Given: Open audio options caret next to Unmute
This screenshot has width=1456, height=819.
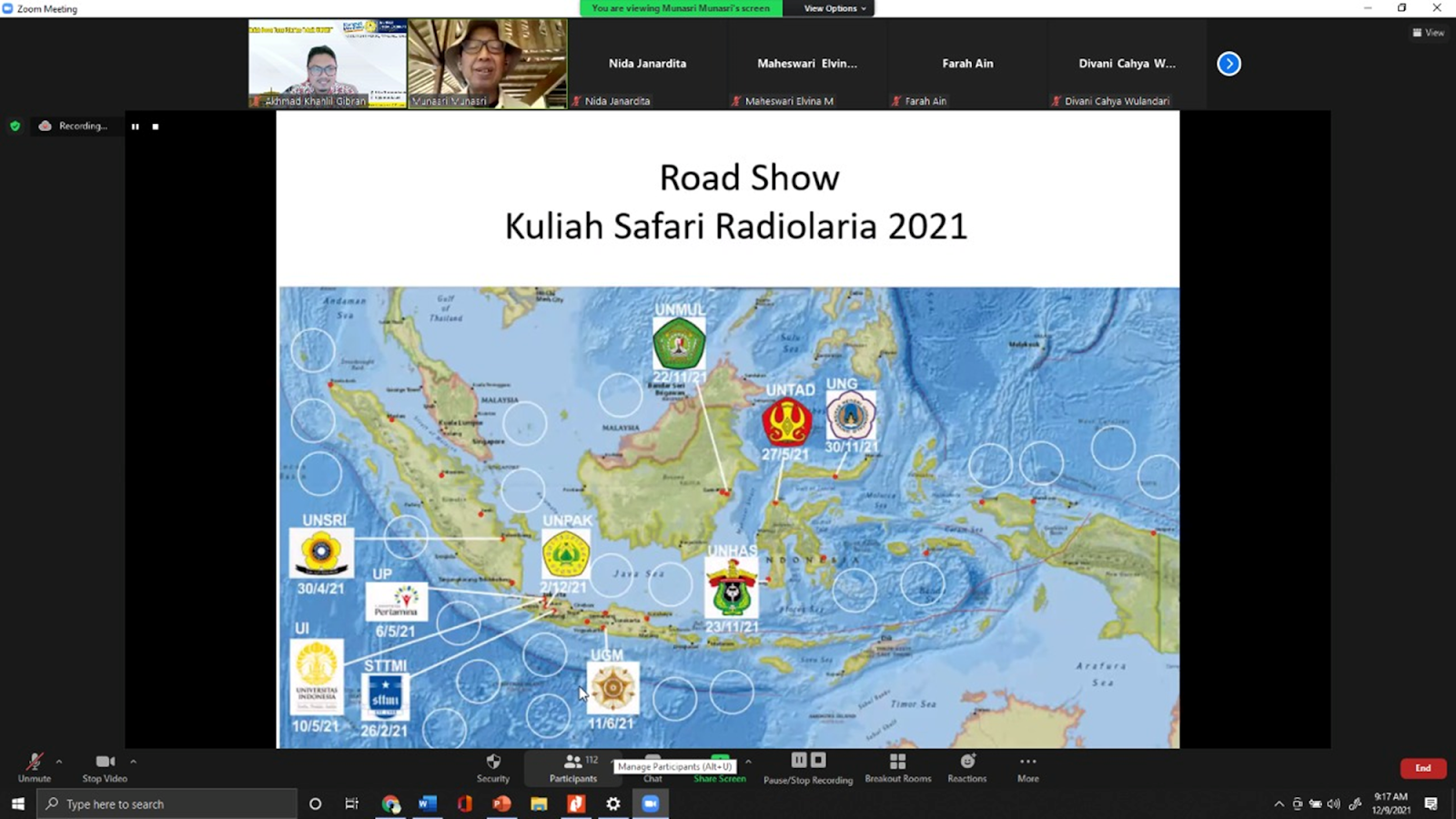Looking at the screenshot, I should tap(59, 762).
